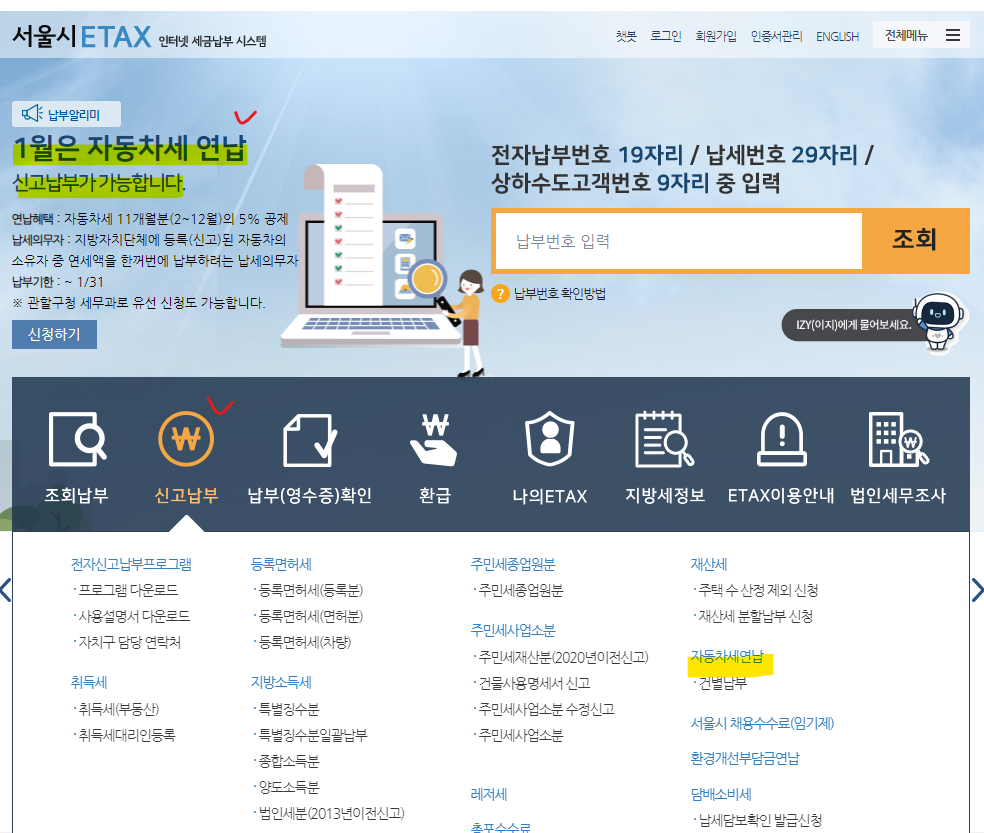Select the ENGLISH menu item
This screenshot has height=833, width=984.
pyautogui.click(x=837, y=35)
